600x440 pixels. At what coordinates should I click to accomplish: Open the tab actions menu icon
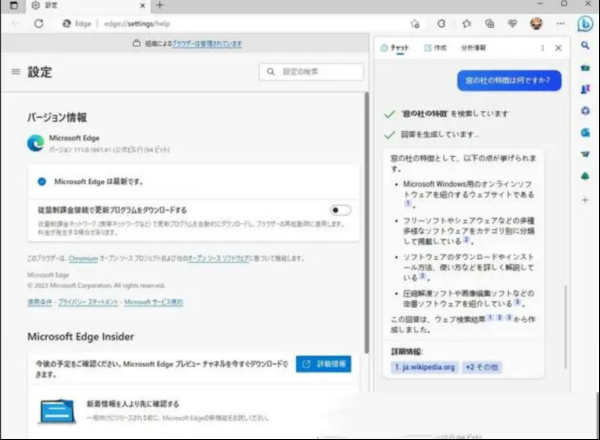coord(14,5)
